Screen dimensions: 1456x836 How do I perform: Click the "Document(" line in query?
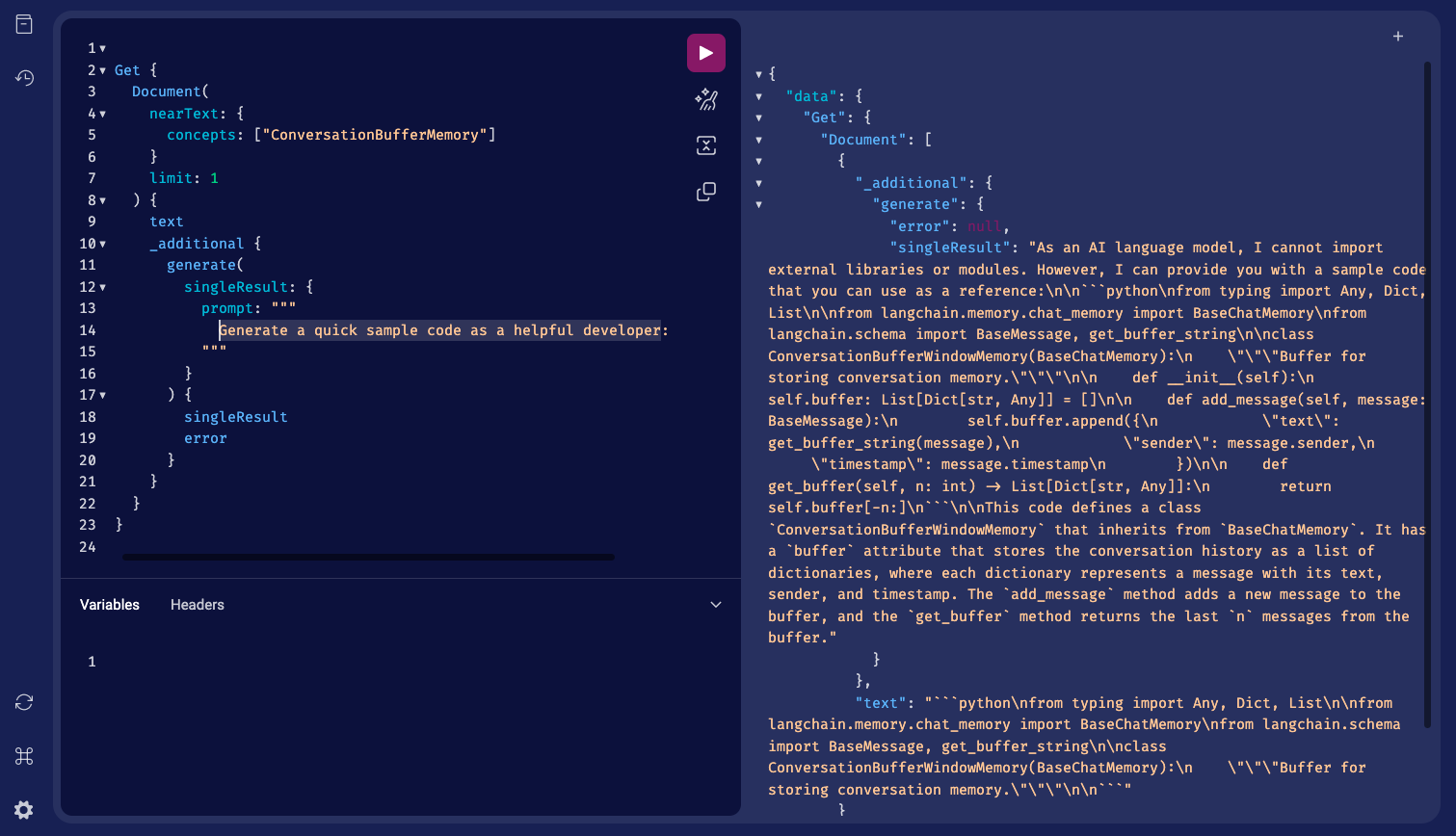[x=171, y=91]
